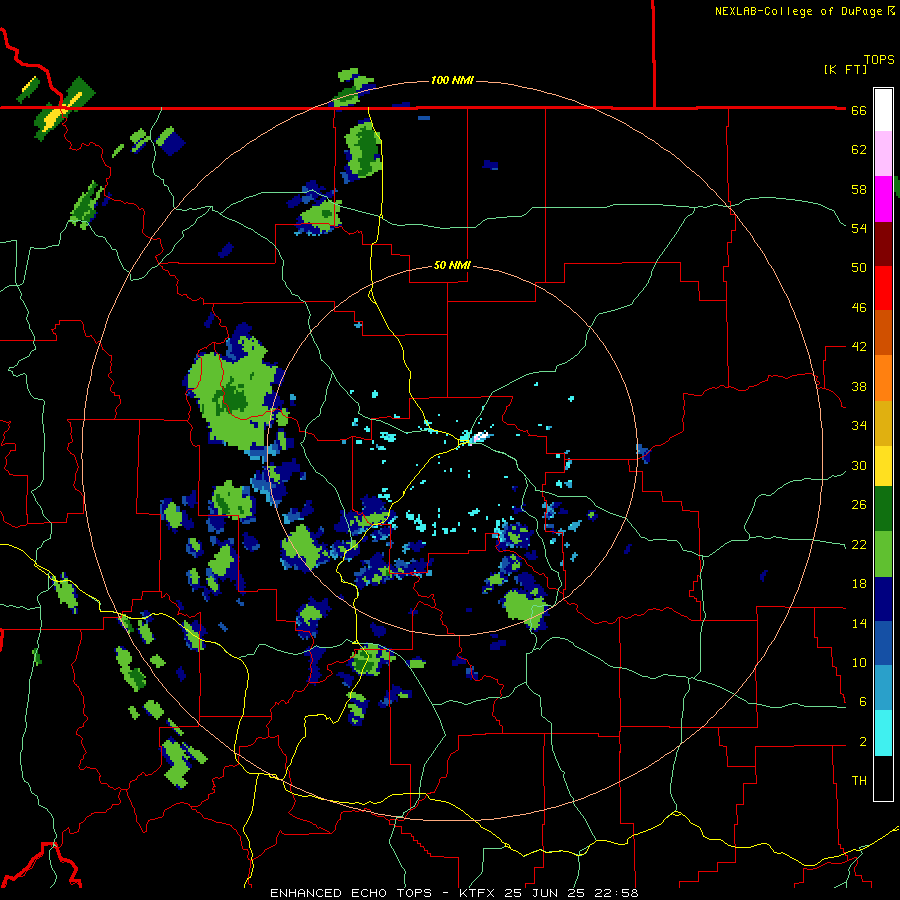Click the '46' legend value
The height and width of the screenshot is (900, 900).
[x=859, y=308]
